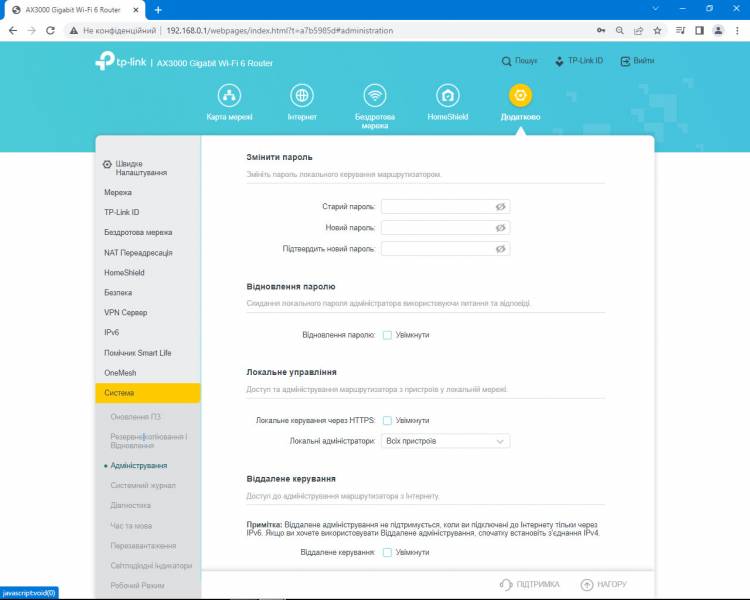Reload the router page
The height and width of the screenshot is (600, 750).
click(50, 30)
